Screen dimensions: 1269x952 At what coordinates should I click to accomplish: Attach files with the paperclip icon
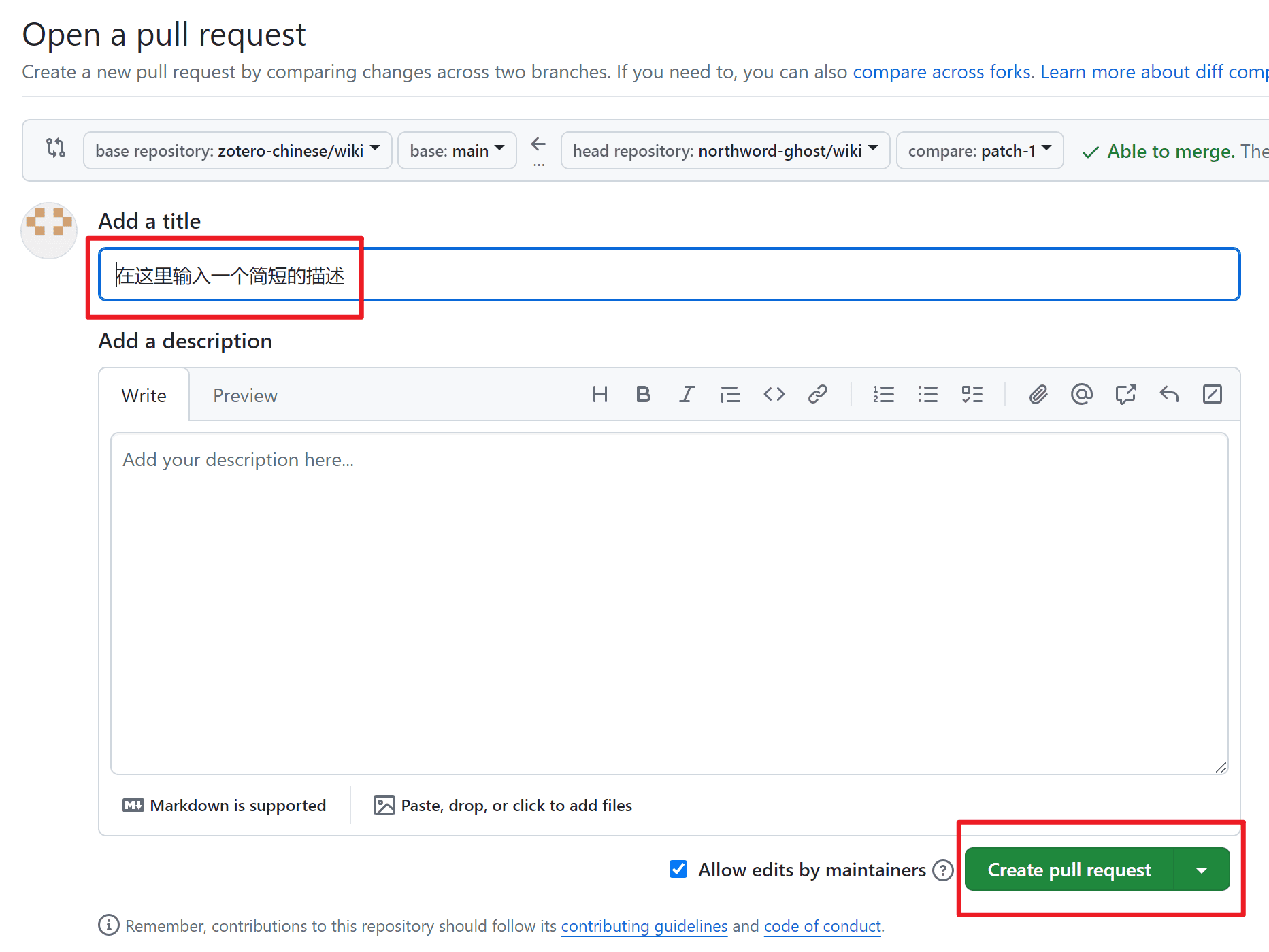pos(1038,395)
